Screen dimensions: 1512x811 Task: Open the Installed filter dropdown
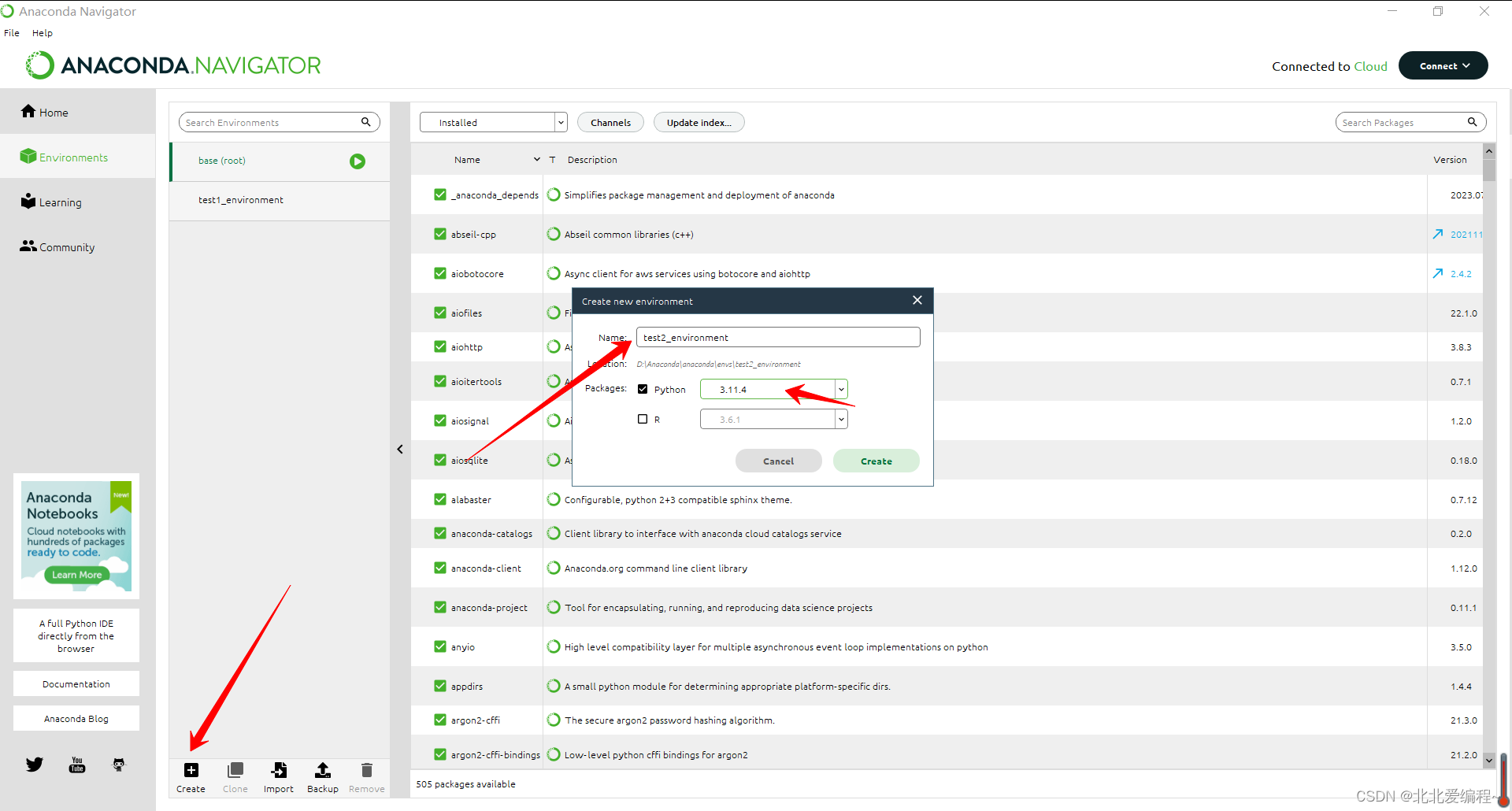pos(494,122)
